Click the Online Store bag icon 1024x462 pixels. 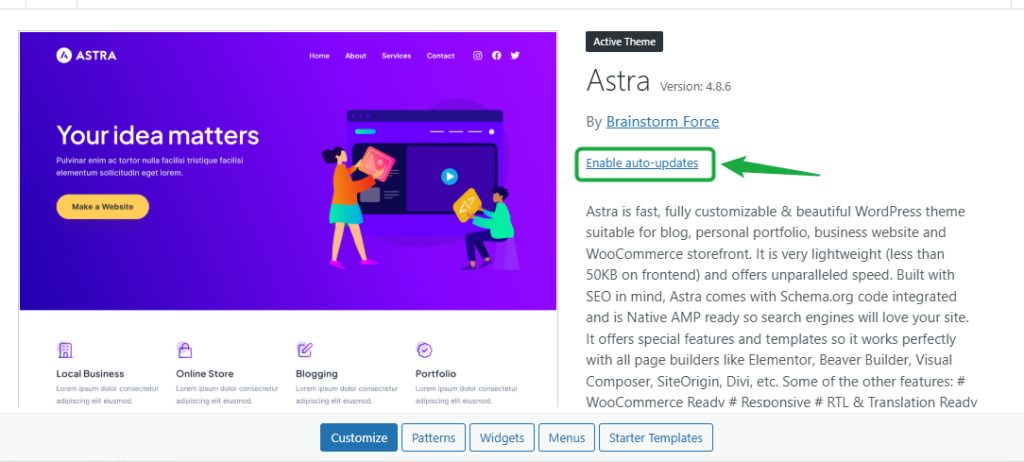(x=184, y=350)
